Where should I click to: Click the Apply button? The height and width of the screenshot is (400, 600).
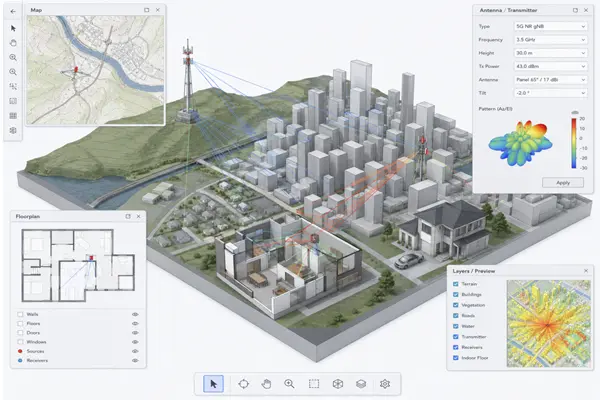tap(563, 183)
